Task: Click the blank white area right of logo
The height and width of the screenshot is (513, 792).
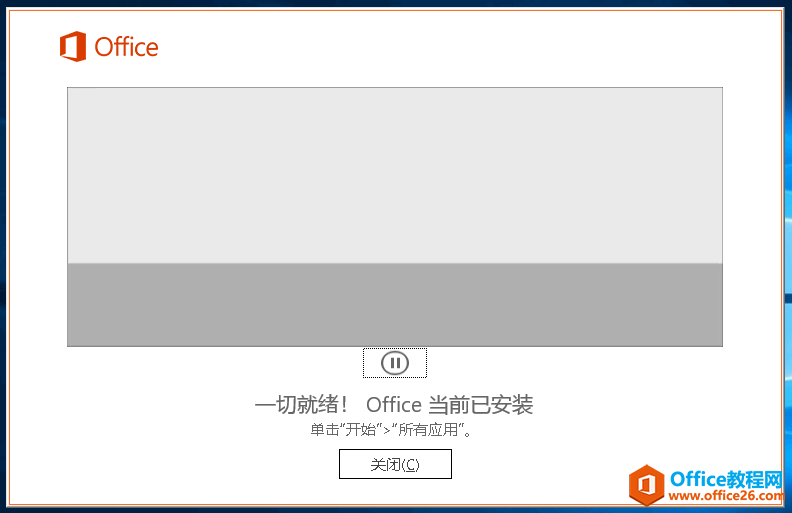Action: tap(450, 47)
